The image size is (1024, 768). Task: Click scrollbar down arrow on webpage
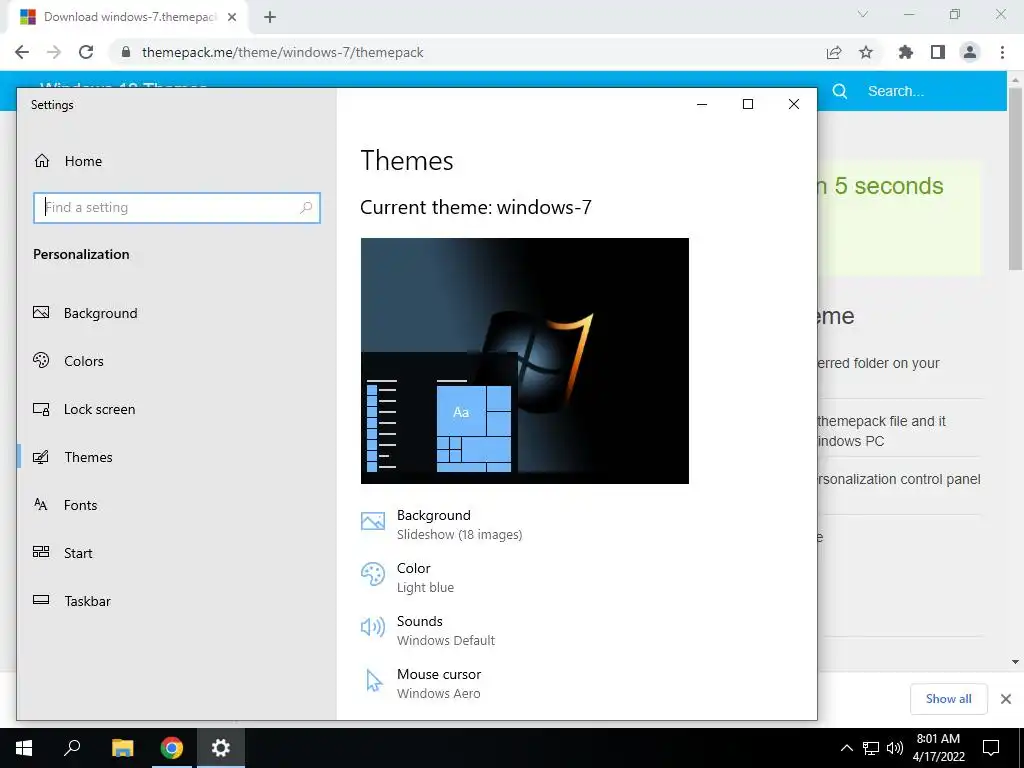(1015, 662)
